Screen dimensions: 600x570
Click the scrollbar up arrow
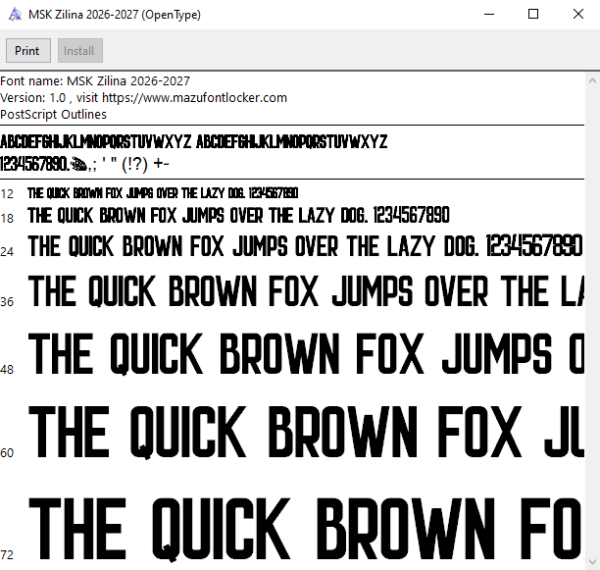592,81
